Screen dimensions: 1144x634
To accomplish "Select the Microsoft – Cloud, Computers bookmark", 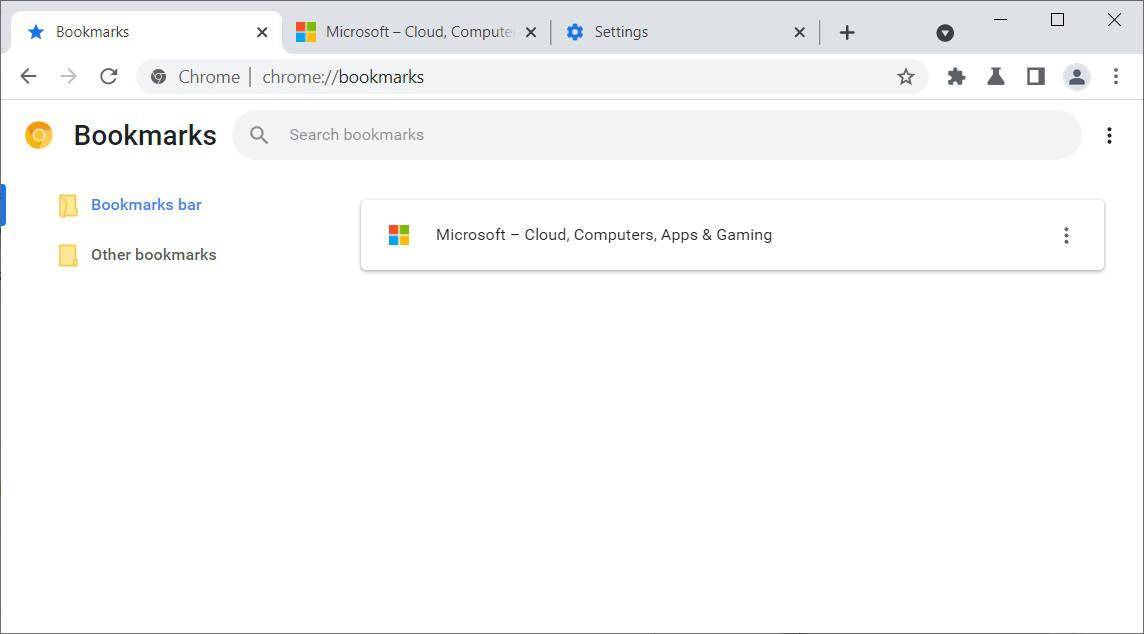I will pyautogui.click(x=732, y=235).
